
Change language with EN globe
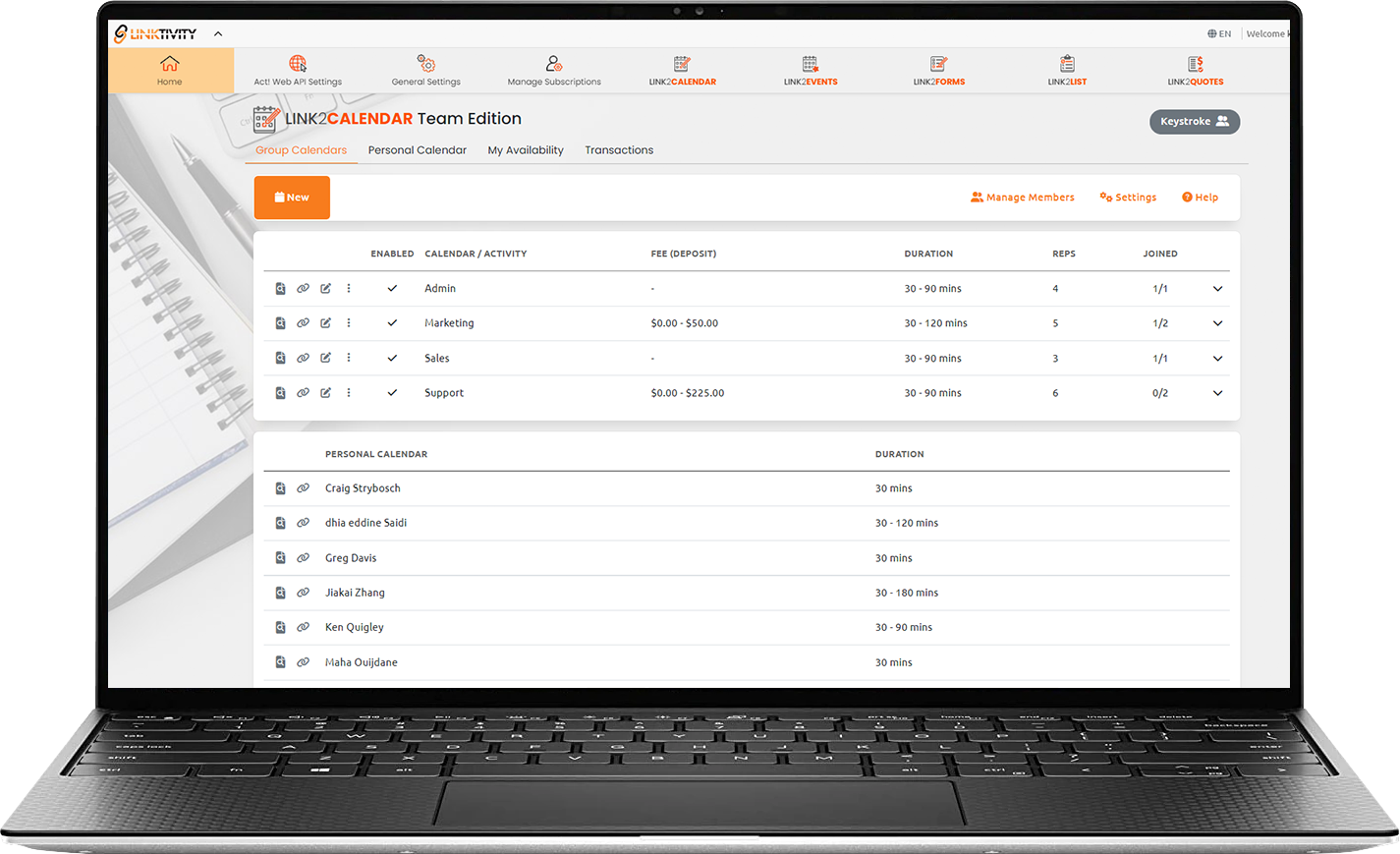[x=1219, y=33]
